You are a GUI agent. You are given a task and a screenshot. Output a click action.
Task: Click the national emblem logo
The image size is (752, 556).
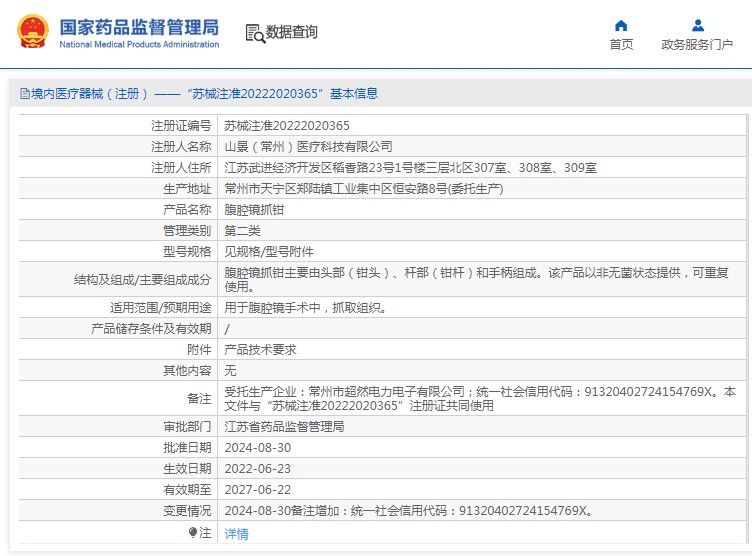pyautogui.click(x=33, y=31)
